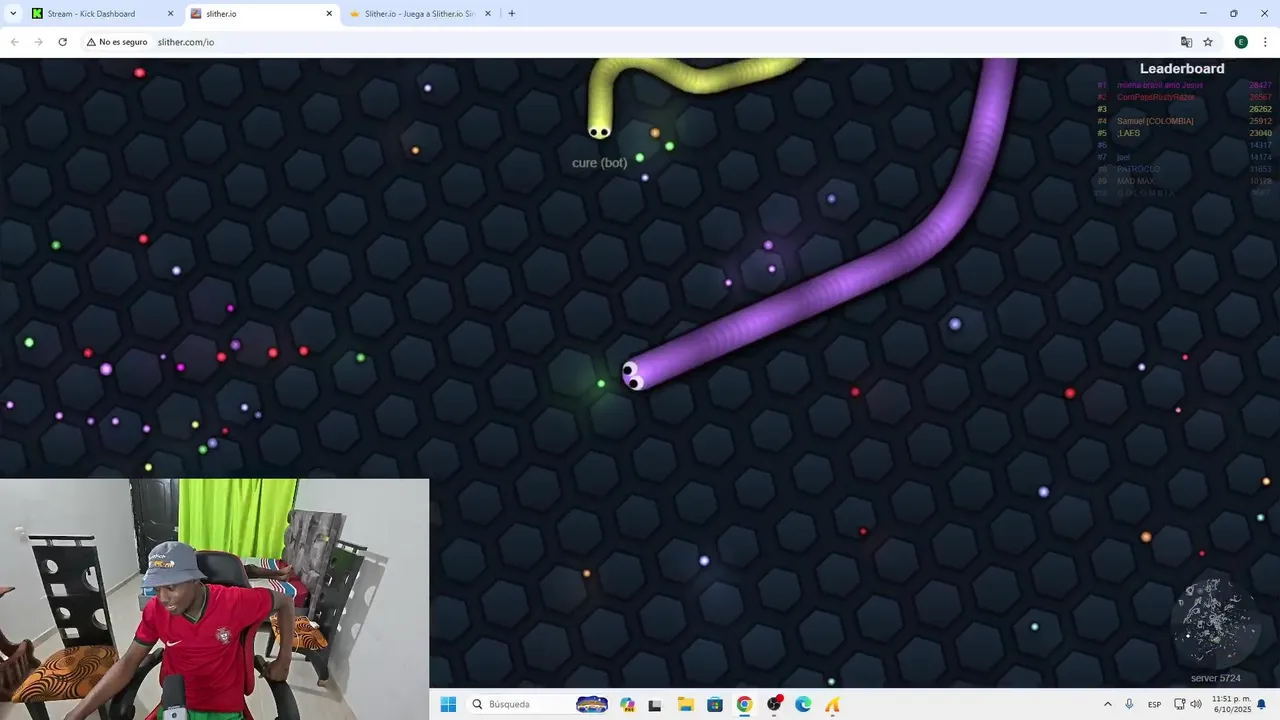Open Microsoft Edge from the taskbar

tap(803, 704)
